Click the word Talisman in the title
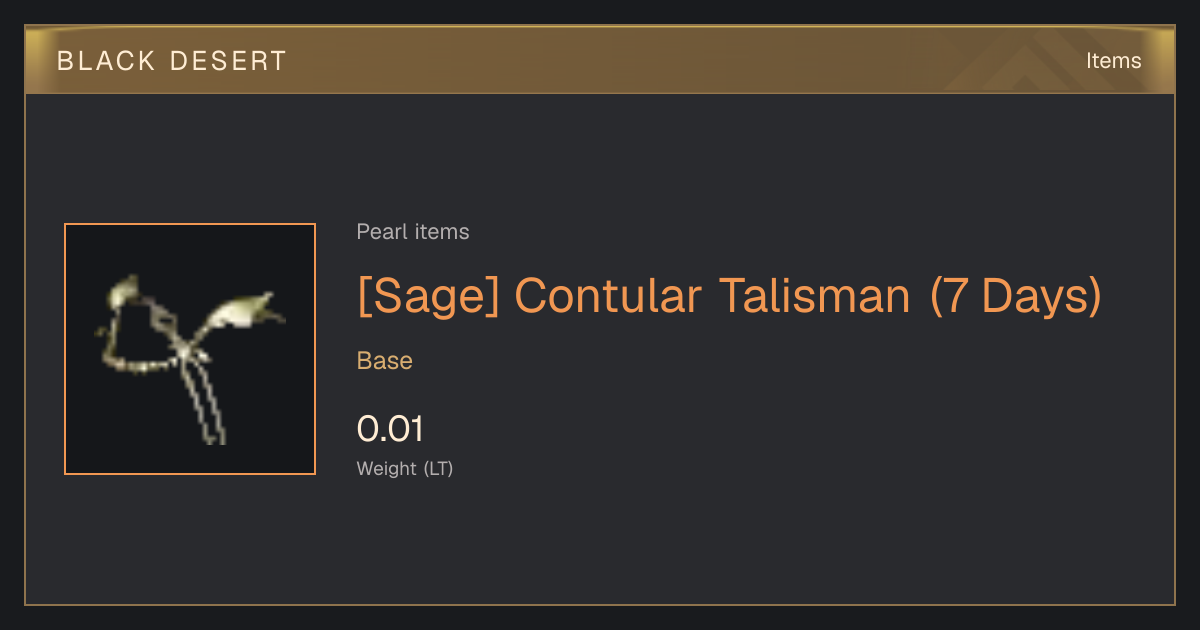1200x630 pixels. 815,295
